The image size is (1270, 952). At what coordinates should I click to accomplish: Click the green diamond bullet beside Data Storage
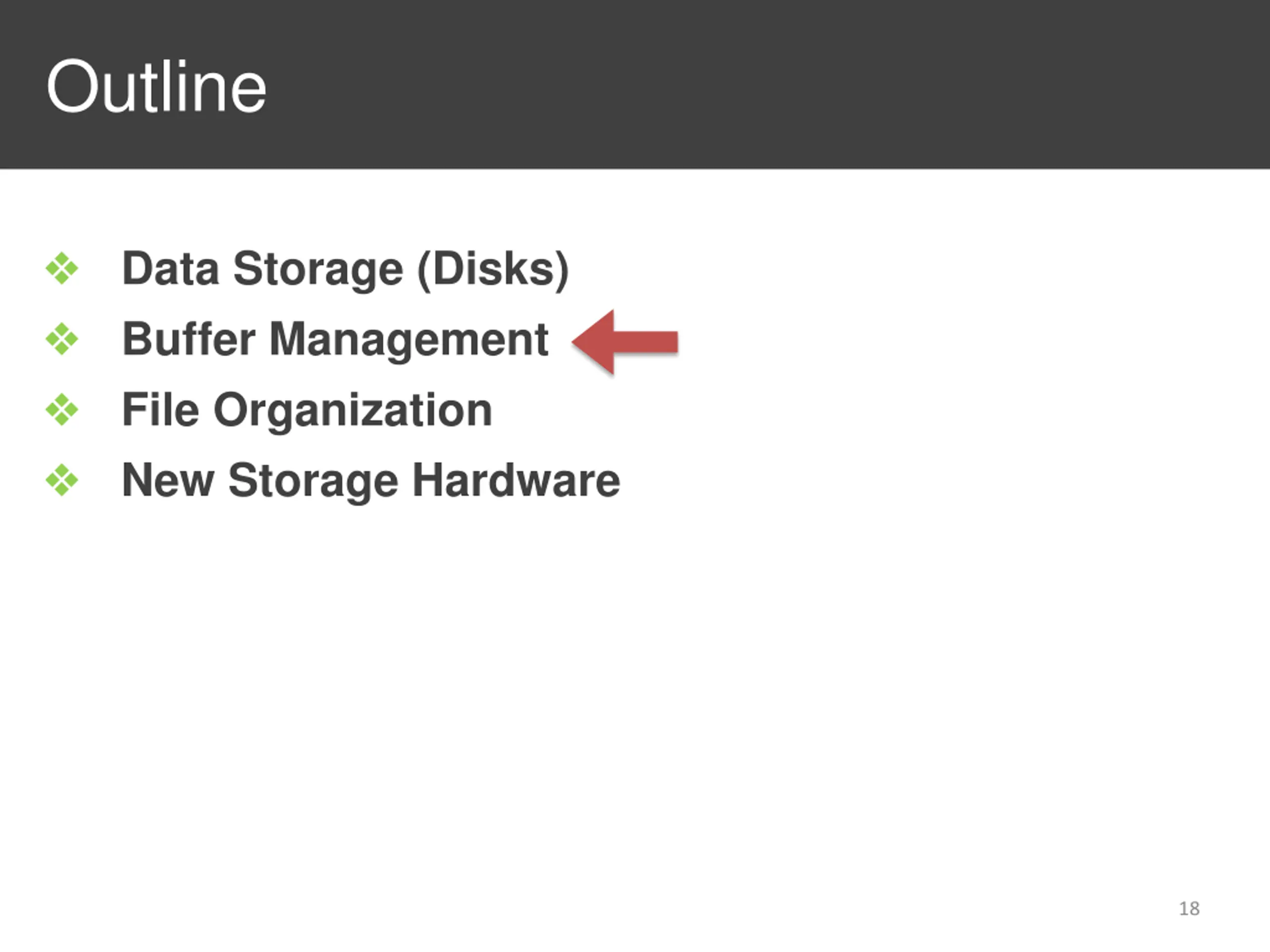pos(62,268)
